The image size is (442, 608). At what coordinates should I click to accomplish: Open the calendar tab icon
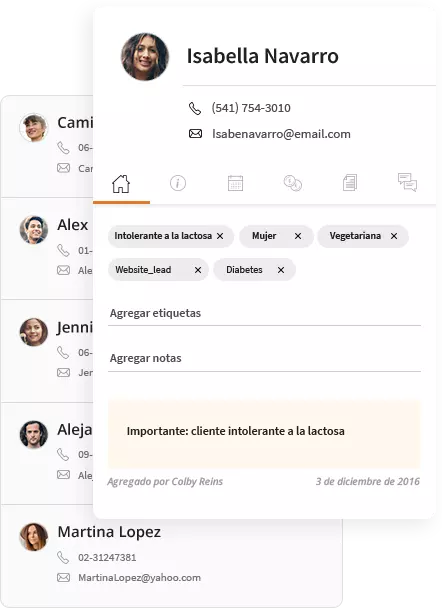(x=235, y=183)
